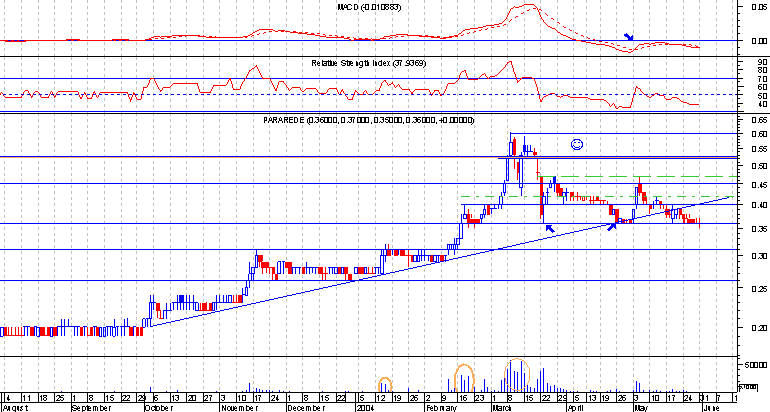Click the MACD indicator title text
This screenshot has width=770, height=412.
(369, 7)
